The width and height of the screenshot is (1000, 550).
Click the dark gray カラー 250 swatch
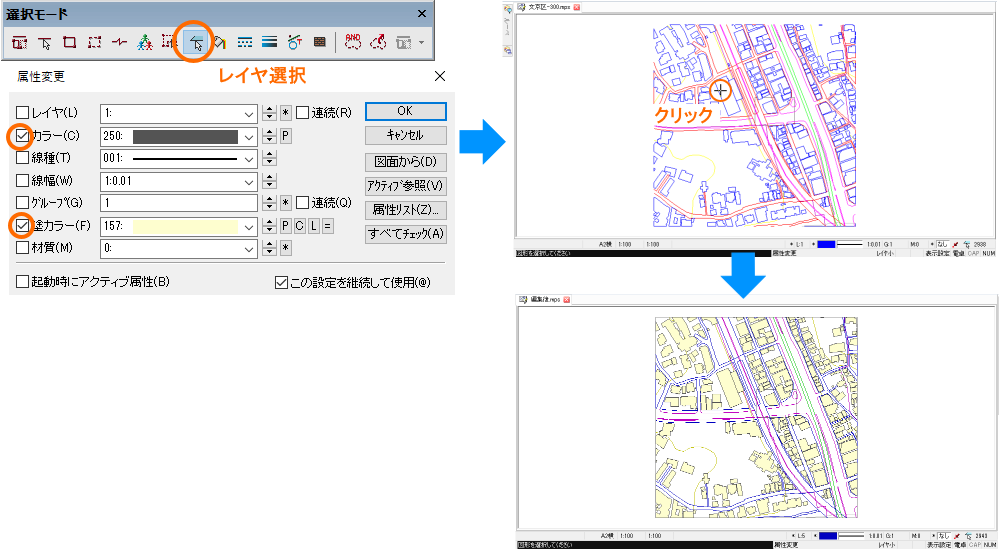click(x=185, y=137)
